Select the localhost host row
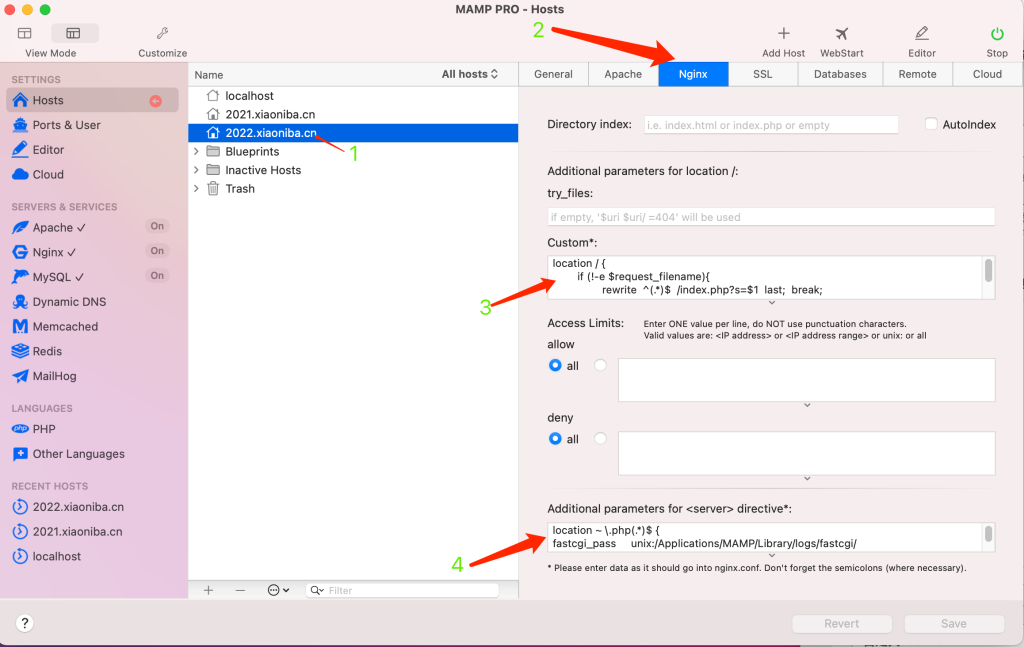 click(353, 95)
